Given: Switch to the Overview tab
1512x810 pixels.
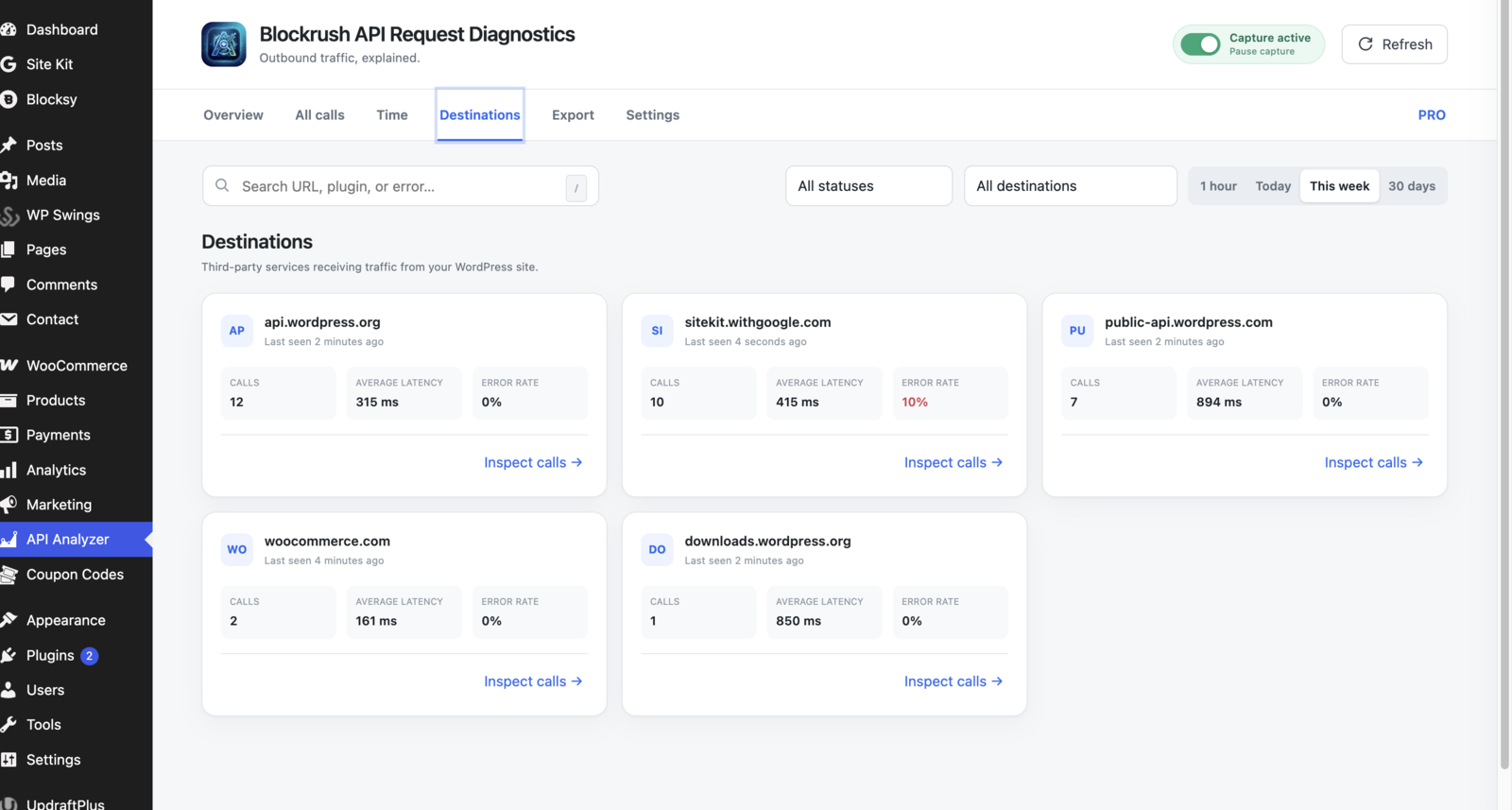Looking at the screenshot, I should (233, 115).
